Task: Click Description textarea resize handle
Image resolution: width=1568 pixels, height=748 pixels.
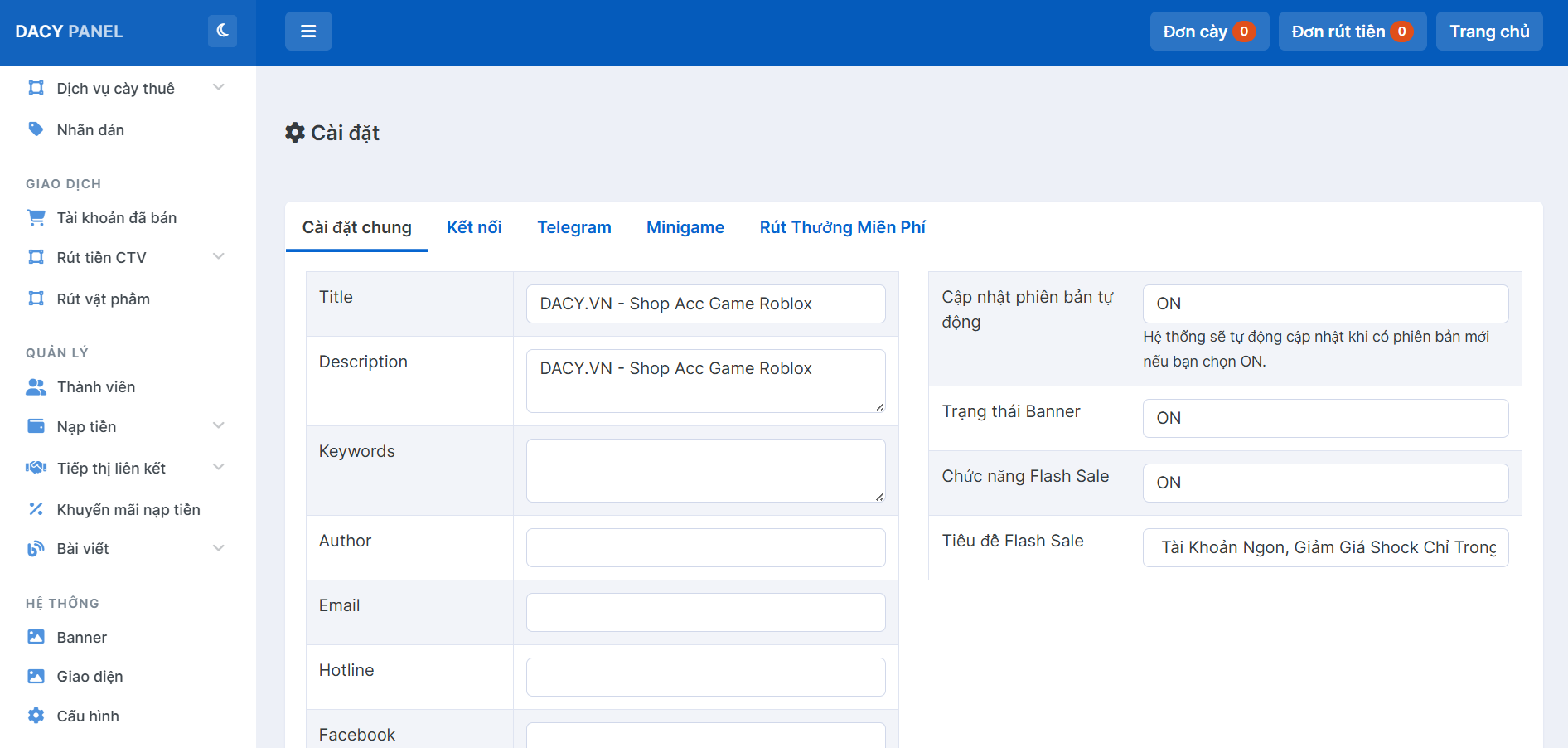Action: click(x=879, y=407)
